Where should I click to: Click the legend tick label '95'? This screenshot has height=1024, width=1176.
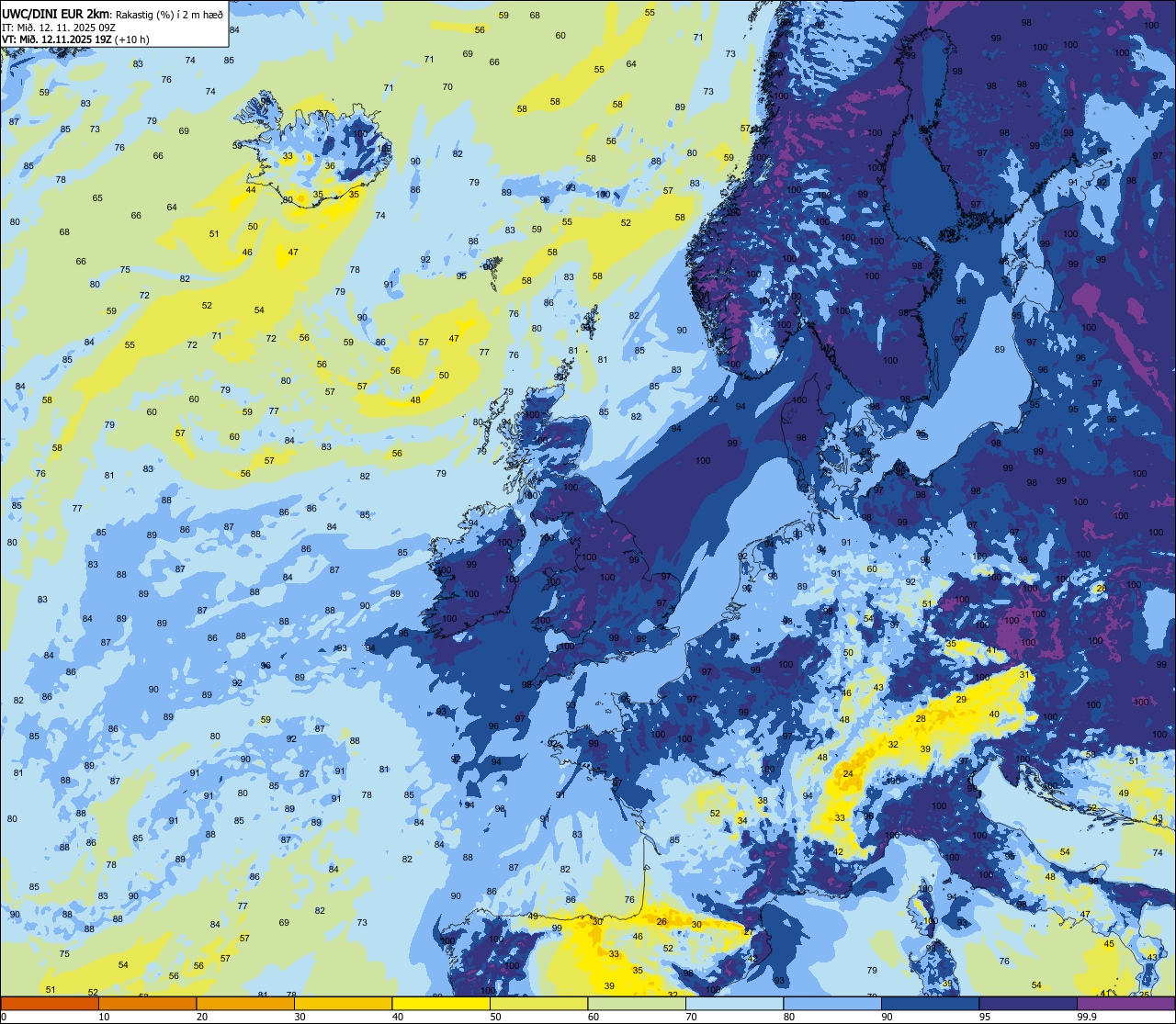(986, 1016)
